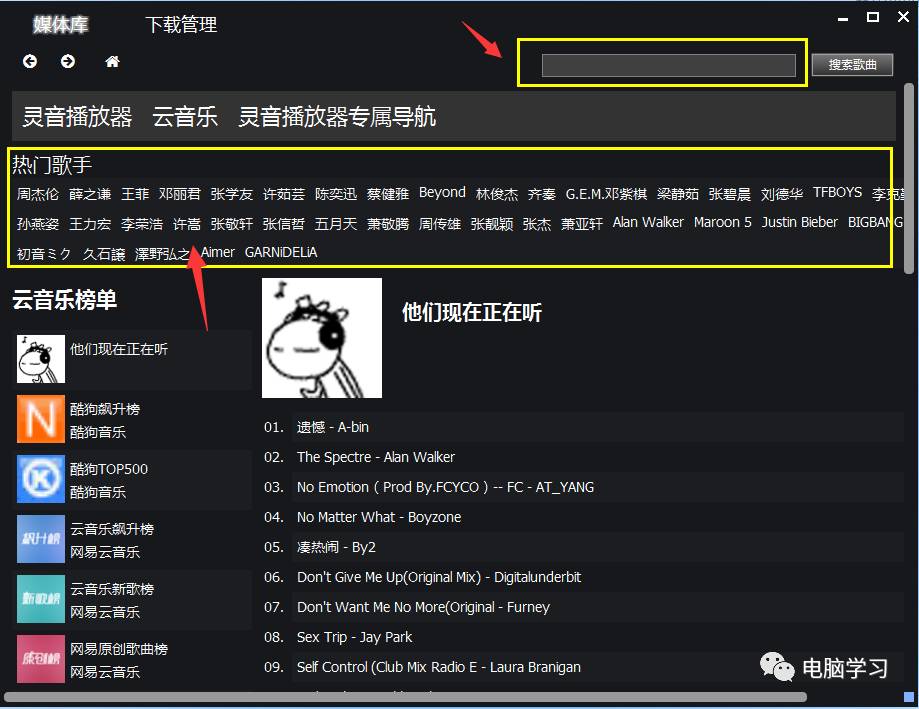Open the 云音乐 navigation link
The height and width of the screenshot is (709, 919).
[x=185, y=116]
